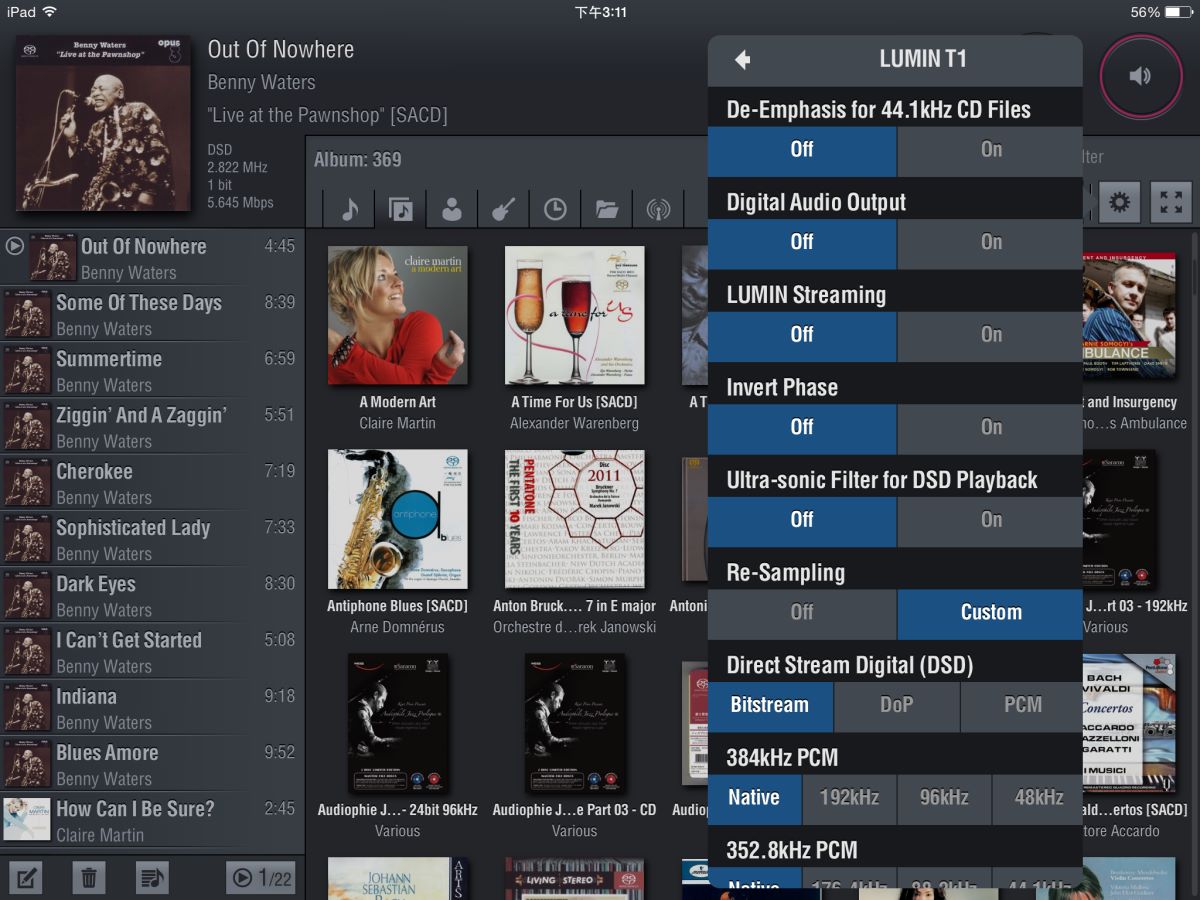Image resolution: width=1200 pixels, height=900 pixels.
Task: Set De-Emphasis for 44.1kHz to Off
Action: tap(802, 149)
